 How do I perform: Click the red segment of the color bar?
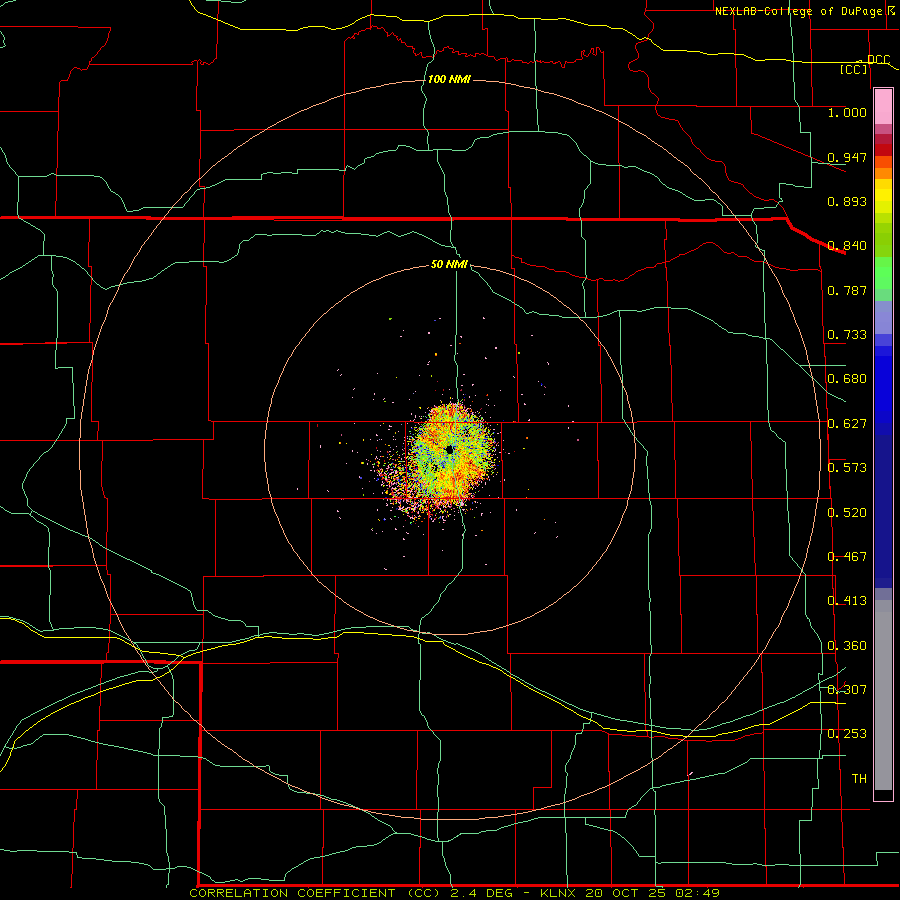883,150
